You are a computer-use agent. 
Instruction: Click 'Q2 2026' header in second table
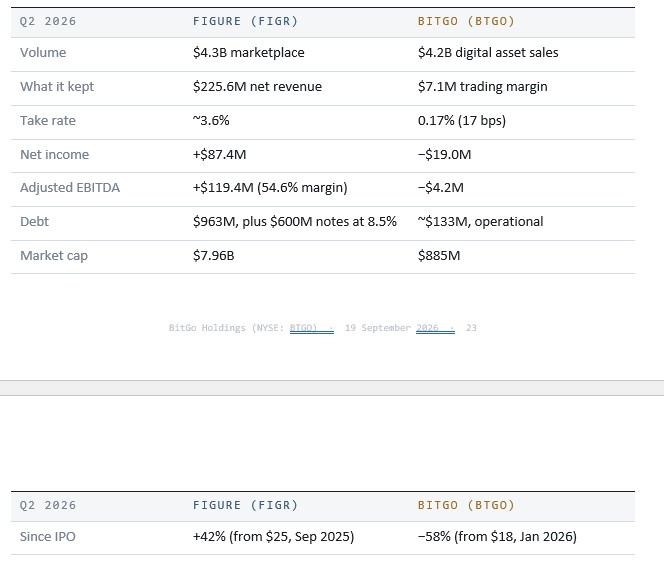(48, 505)
